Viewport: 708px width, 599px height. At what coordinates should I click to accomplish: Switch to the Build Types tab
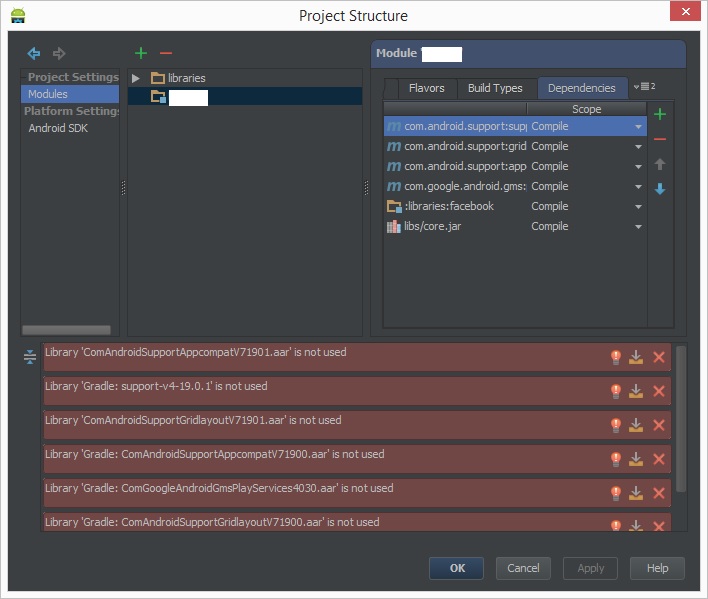[x=495, y=88]
